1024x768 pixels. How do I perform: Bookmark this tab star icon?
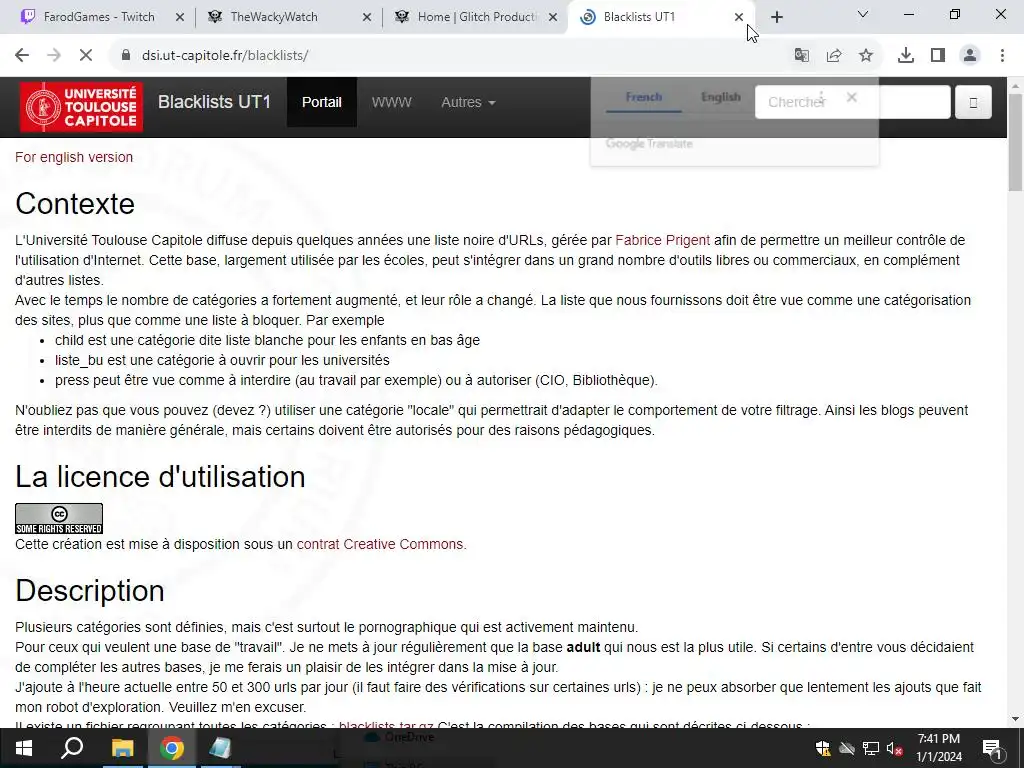pos(866,56)
